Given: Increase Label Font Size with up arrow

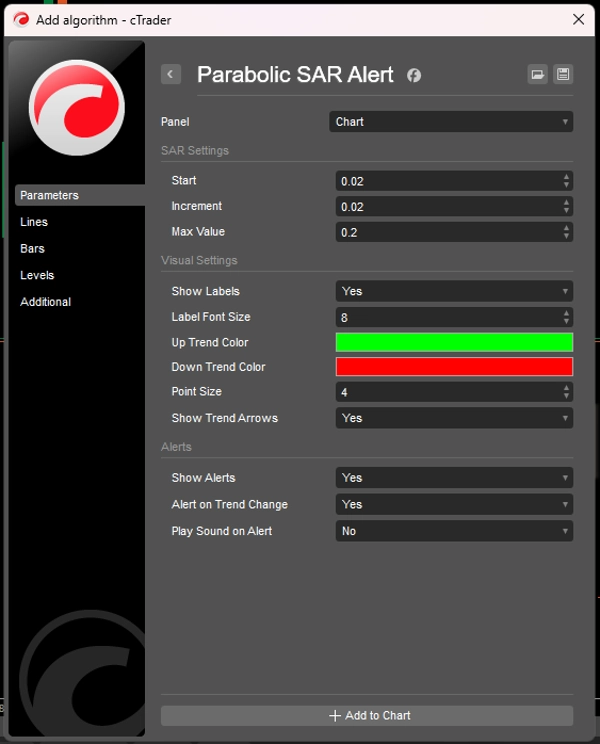Looking at the screenshot, I should pos(566,313).
